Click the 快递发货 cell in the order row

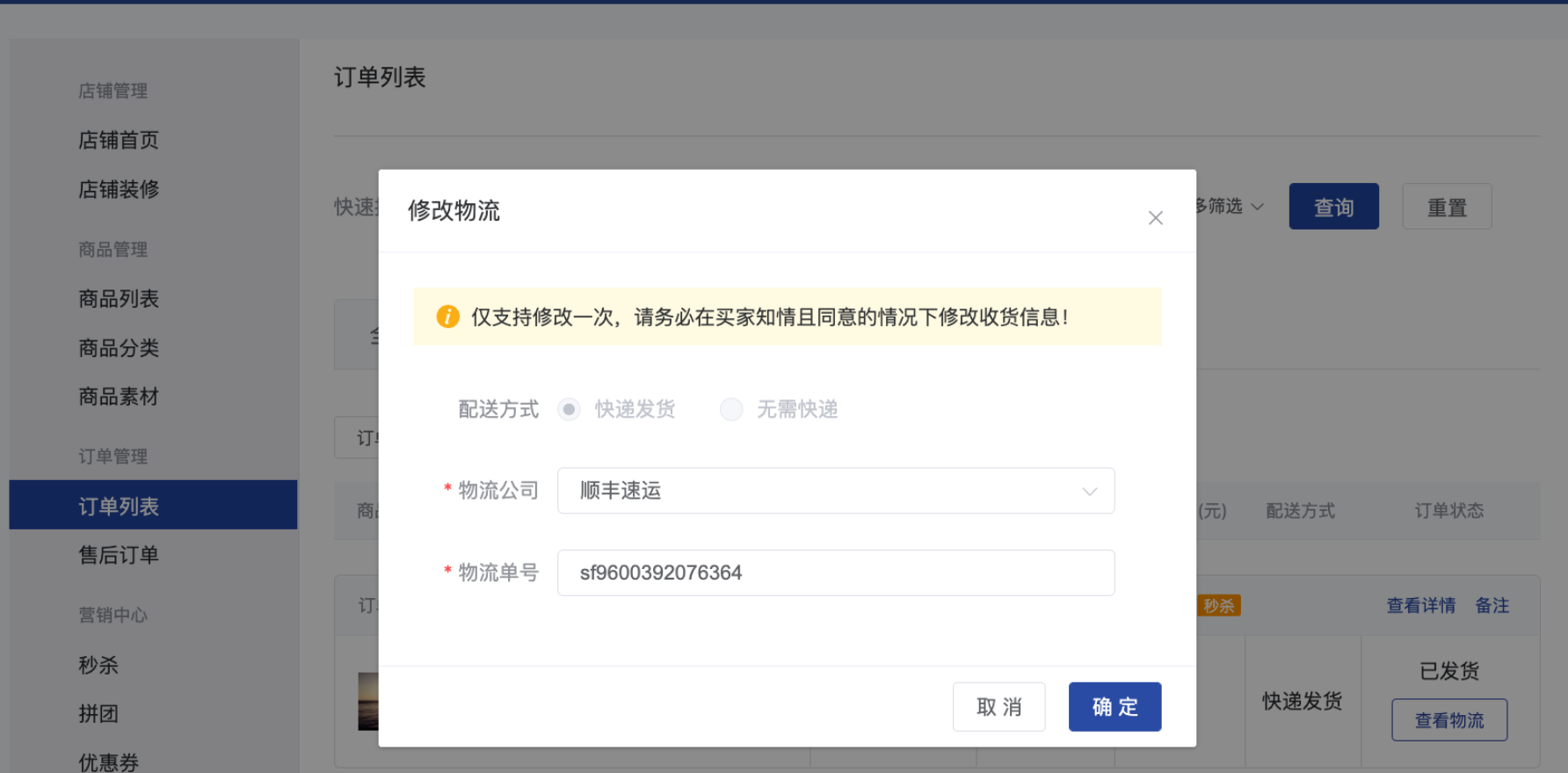coord(1303,701)
